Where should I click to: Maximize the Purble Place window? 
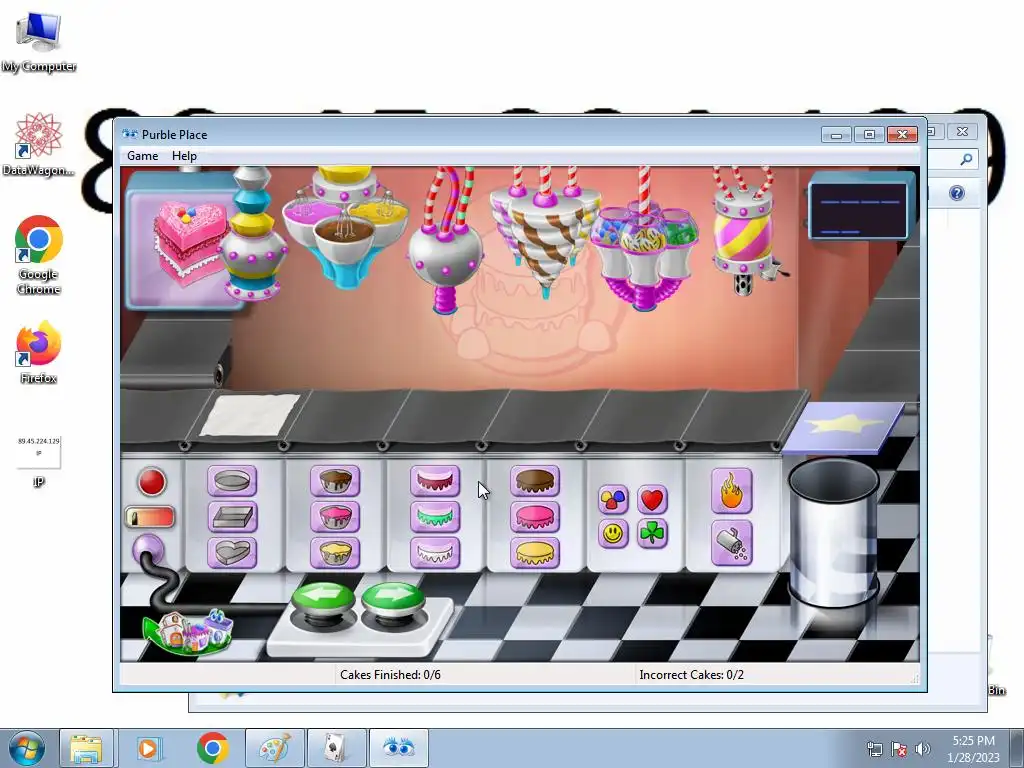click(x=869, y=135)
